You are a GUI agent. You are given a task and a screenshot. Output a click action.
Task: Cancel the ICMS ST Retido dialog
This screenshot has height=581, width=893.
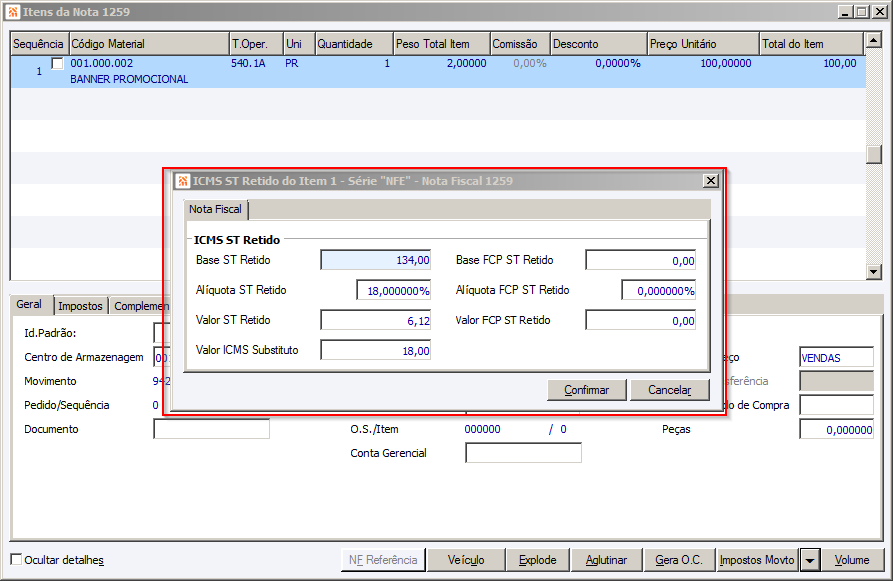(x=670, y=390)
